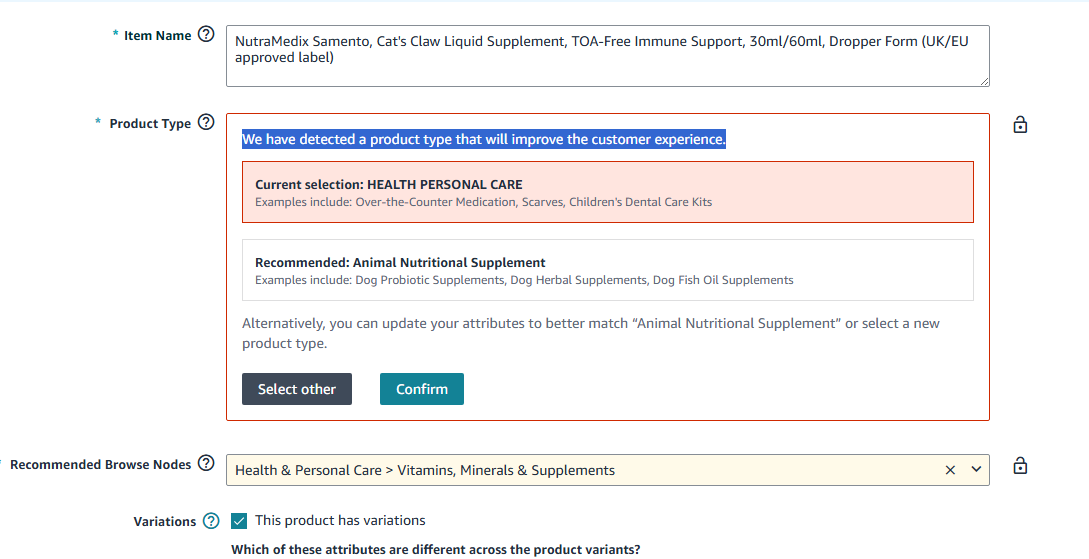Click the 'This product has variations' label
Viewport: 1089px width, 559px height.
pos(340,520)
